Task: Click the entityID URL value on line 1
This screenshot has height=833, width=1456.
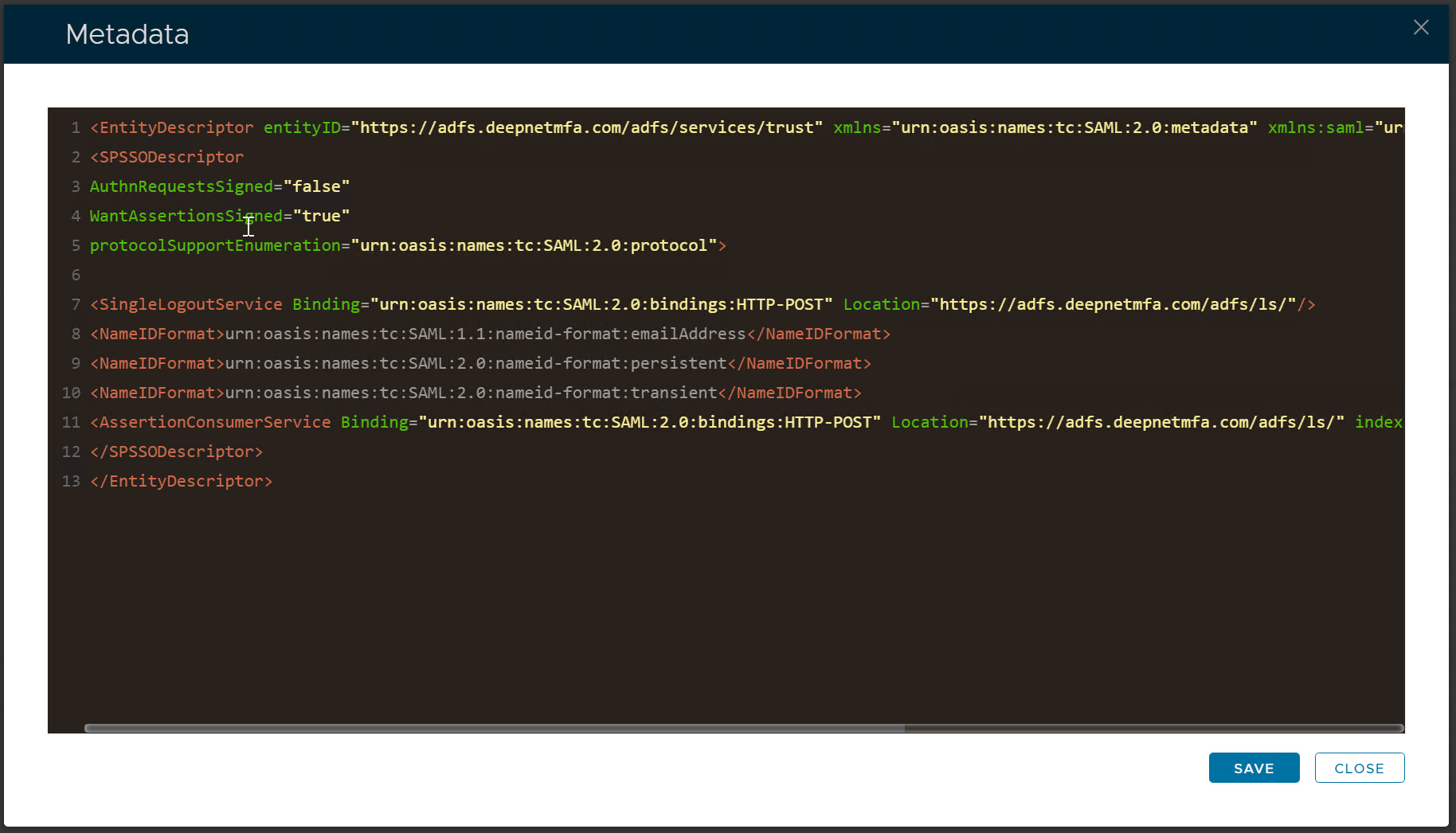Action: click(x=590, y=127)
